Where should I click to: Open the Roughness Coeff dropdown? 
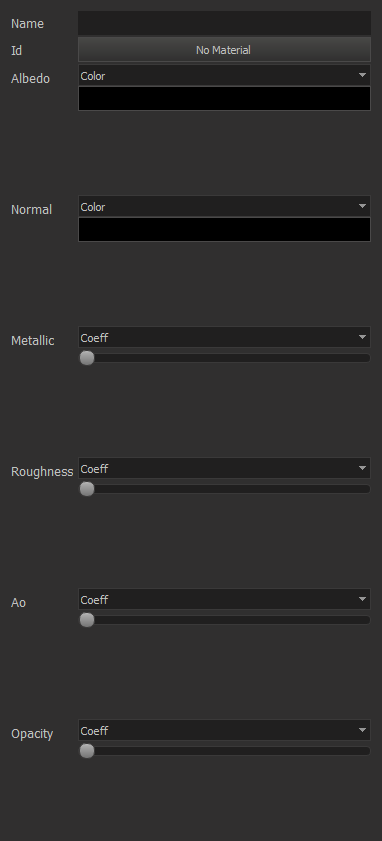click(x=224, y=468)
